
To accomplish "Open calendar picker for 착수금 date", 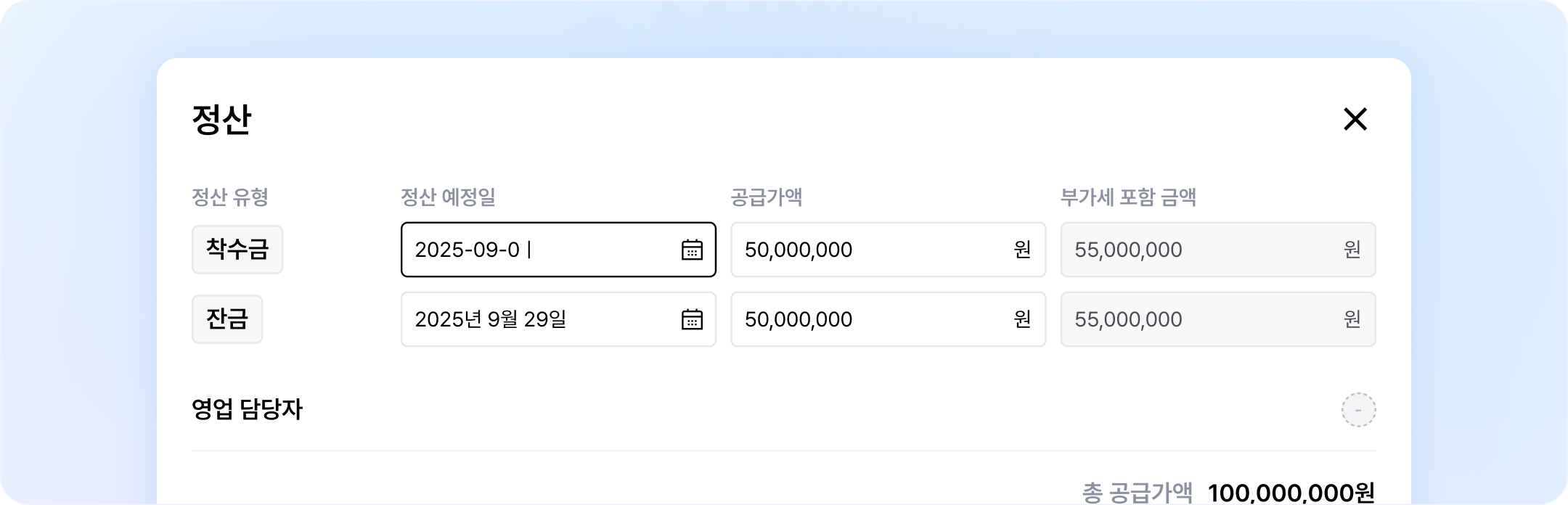I will (x=691, y=250).
